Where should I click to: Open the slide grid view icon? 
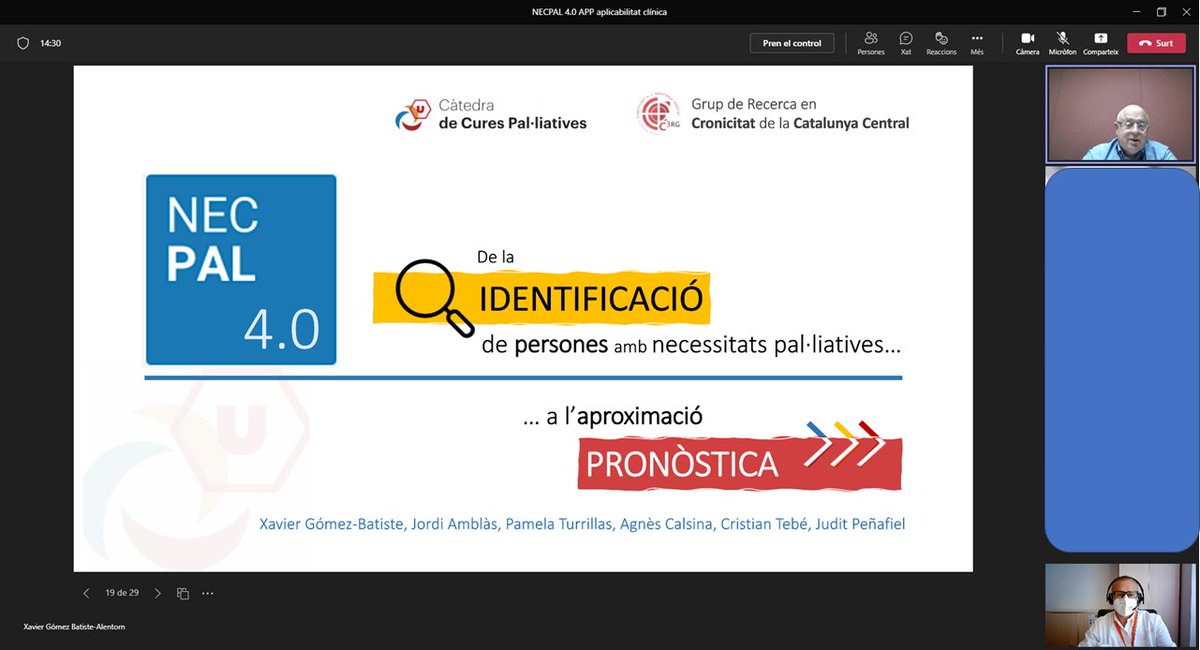point(183,593)
